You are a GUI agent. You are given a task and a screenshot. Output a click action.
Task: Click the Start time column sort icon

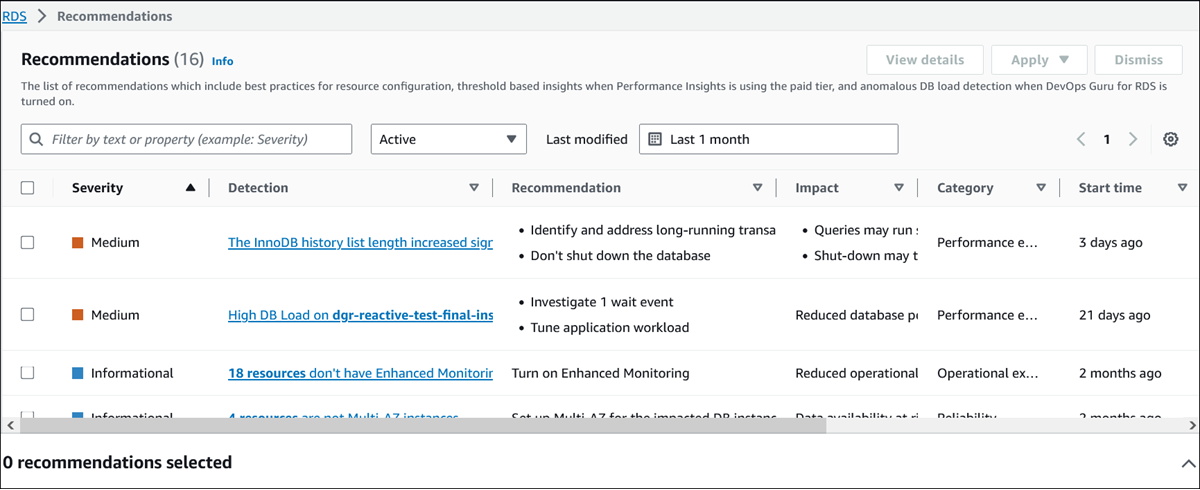coord(1182,188)
